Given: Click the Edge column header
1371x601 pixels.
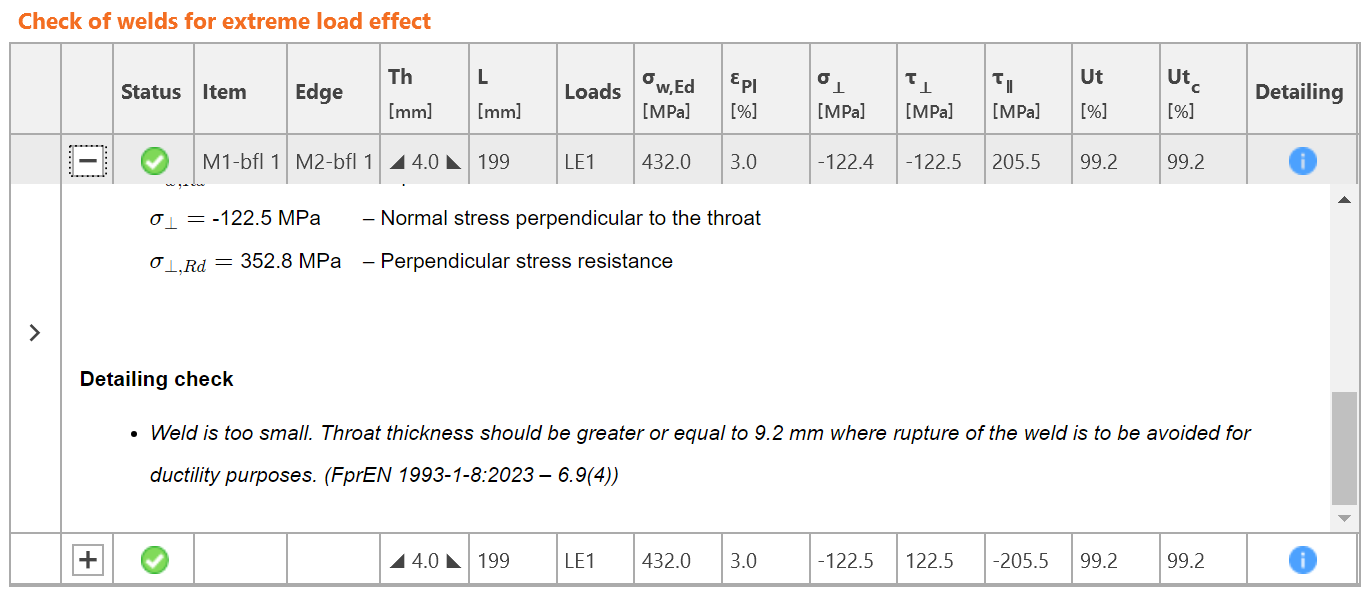Looking at the screenshot, I should click(x=319, y=92).
